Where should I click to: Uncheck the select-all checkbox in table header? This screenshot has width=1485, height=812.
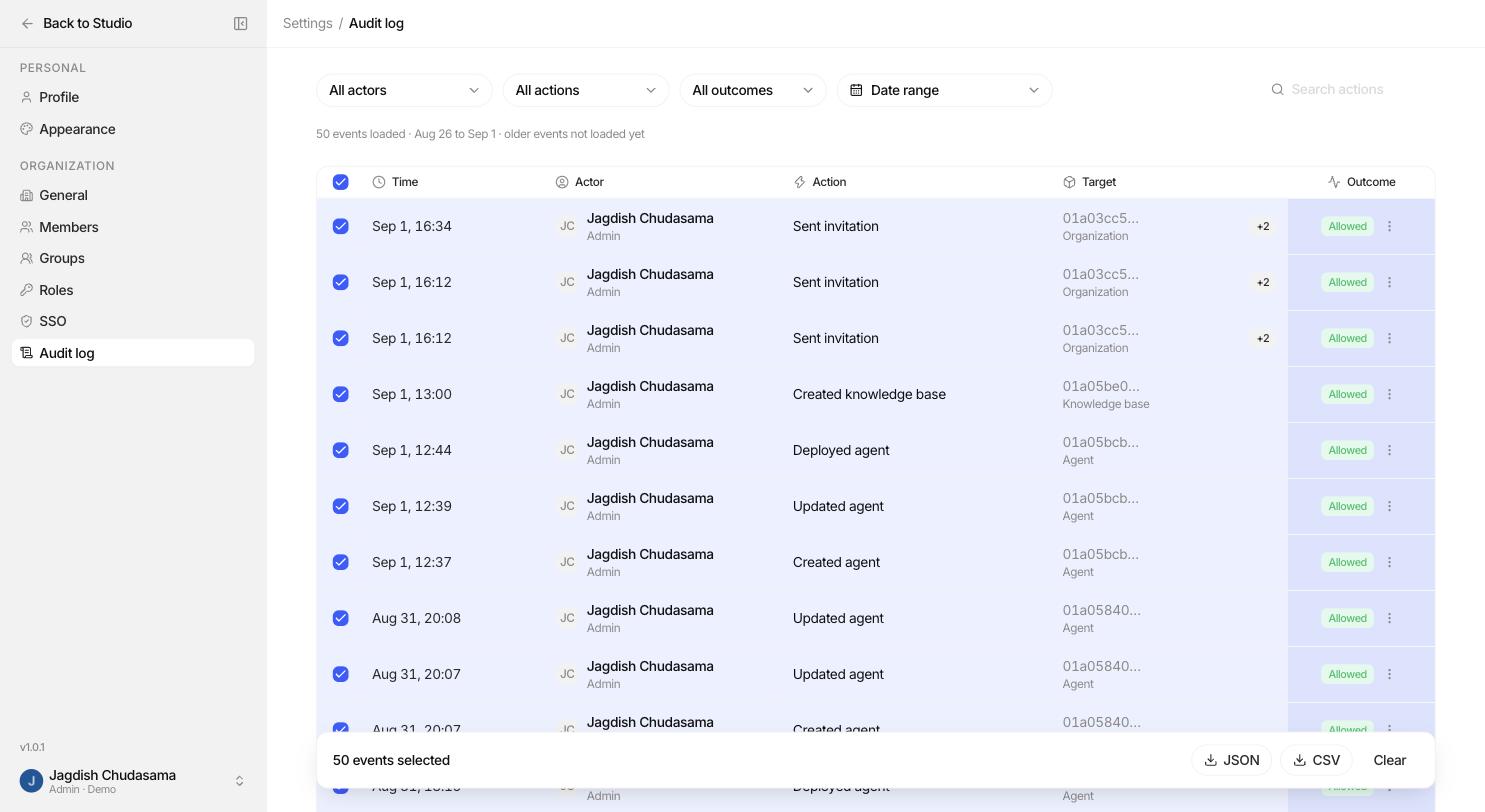341,182
